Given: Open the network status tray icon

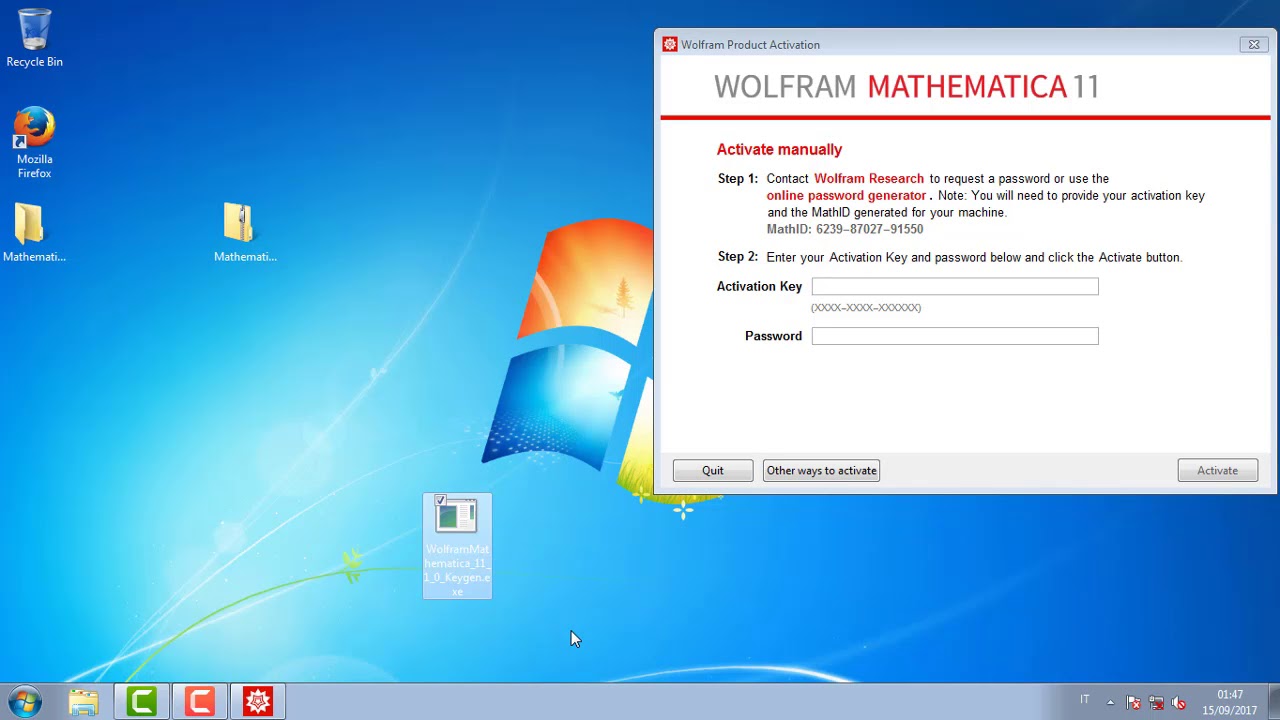Looking at the screenshot, I should click(x=1156, y=702).
